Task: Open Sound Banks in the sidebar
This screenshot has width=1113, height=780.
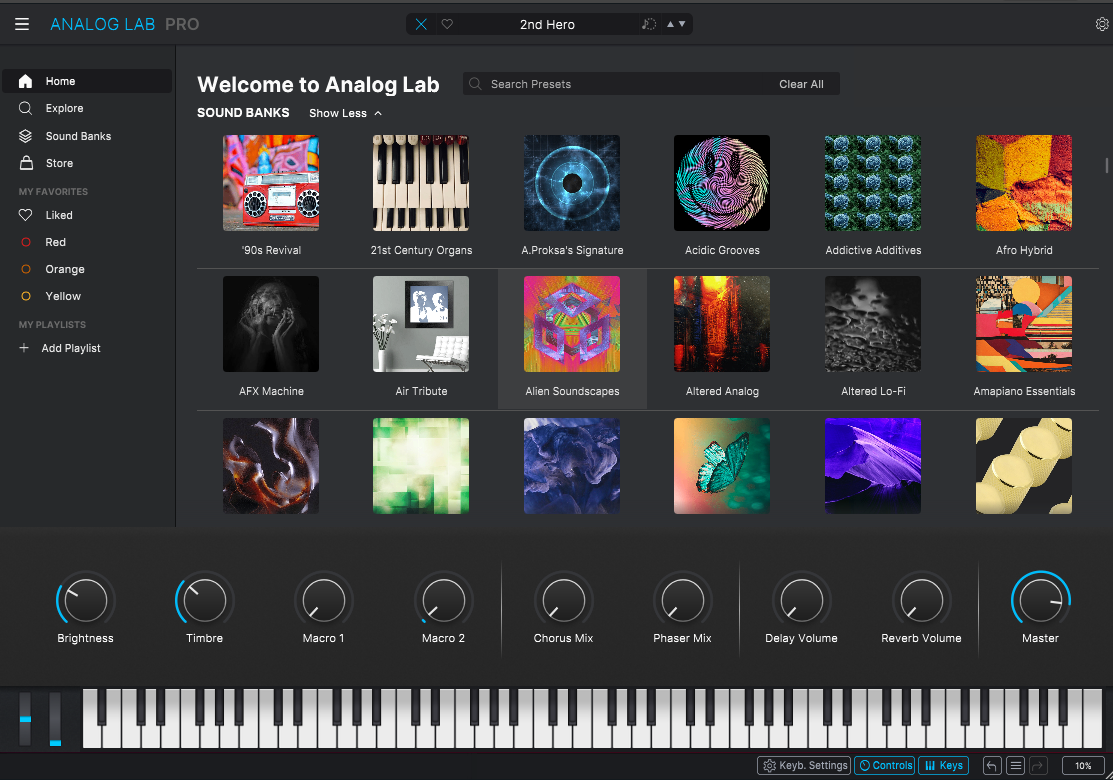Action: [78, 136]
